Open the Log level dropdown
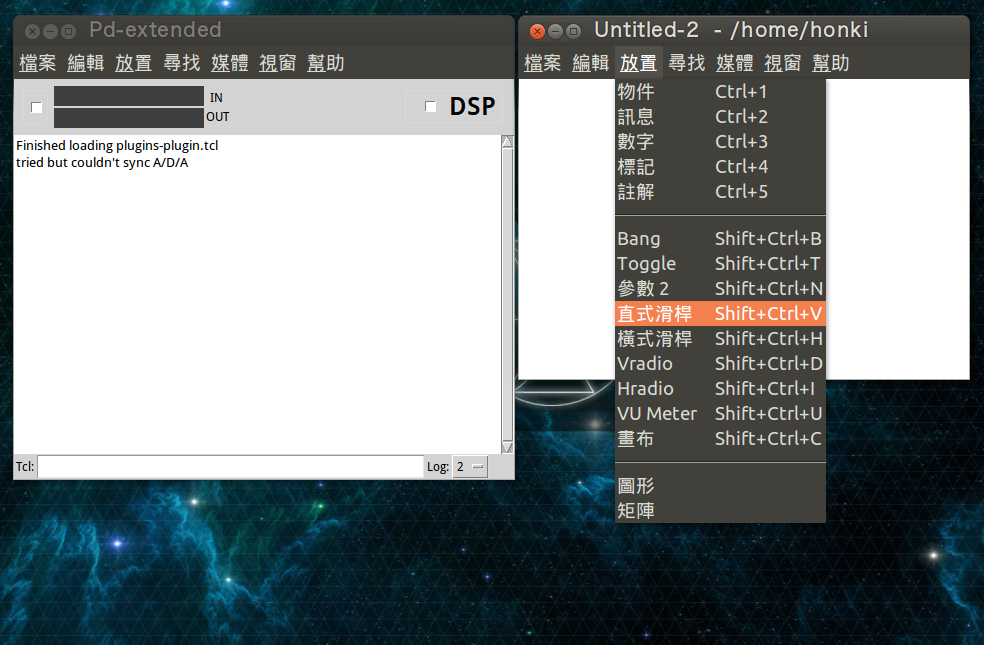984x645 pixels. (x=470, y=467)
